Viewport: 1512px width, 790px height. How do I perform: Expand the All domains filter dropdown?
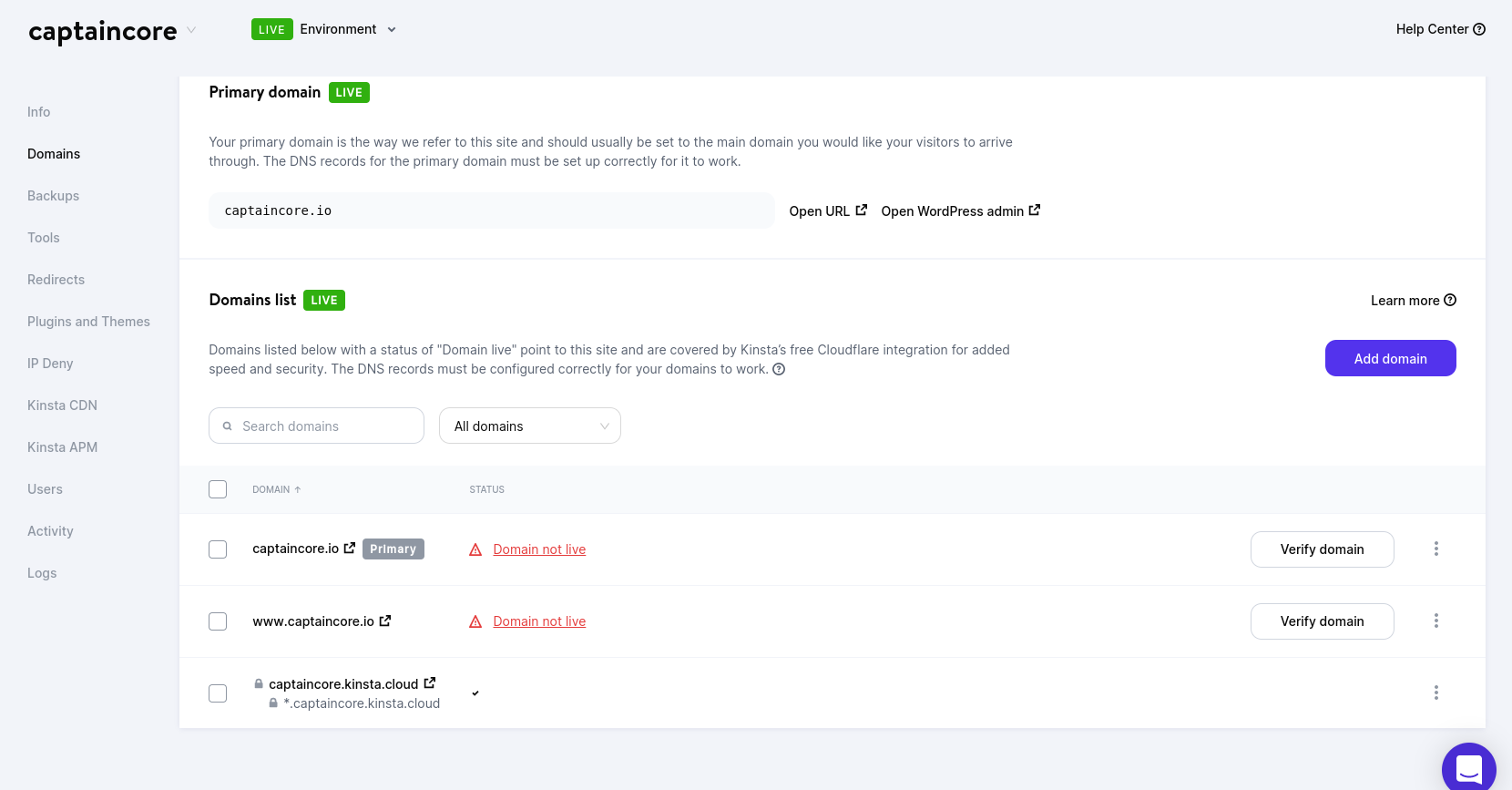pos(530,426)
